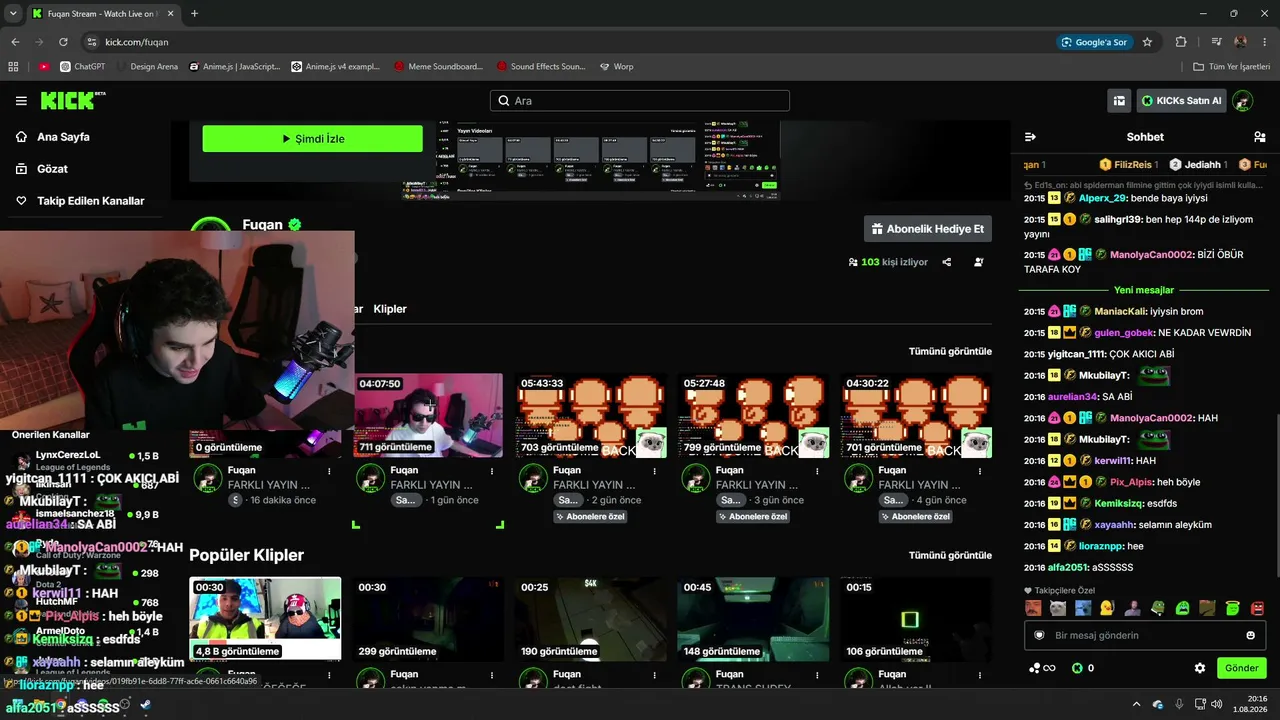
Task: Play the clip with 4,8 B görüntüleme
Action: (x=265, y=619)
